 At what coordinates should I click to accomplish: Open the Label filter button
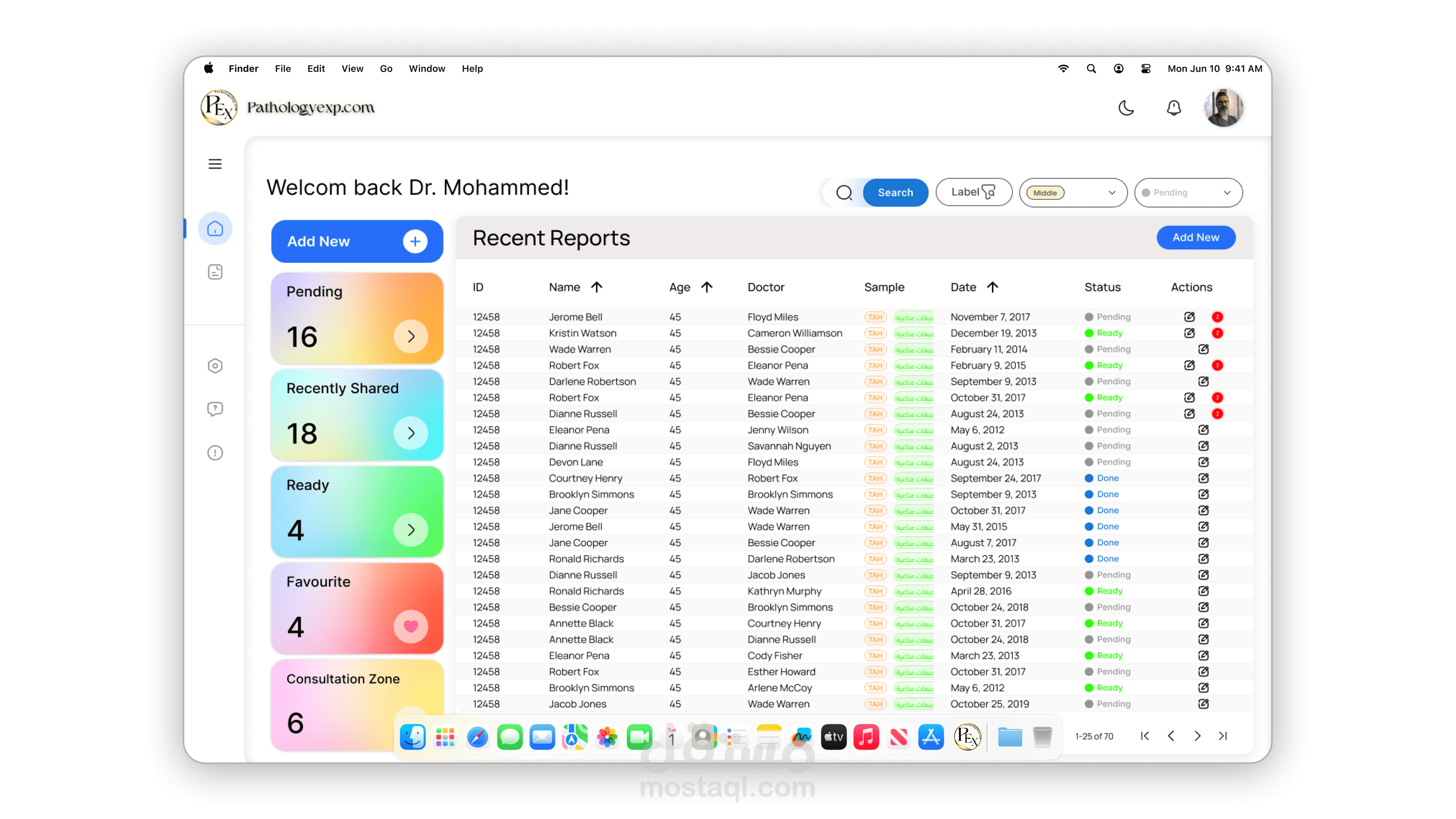coord(973,193)
